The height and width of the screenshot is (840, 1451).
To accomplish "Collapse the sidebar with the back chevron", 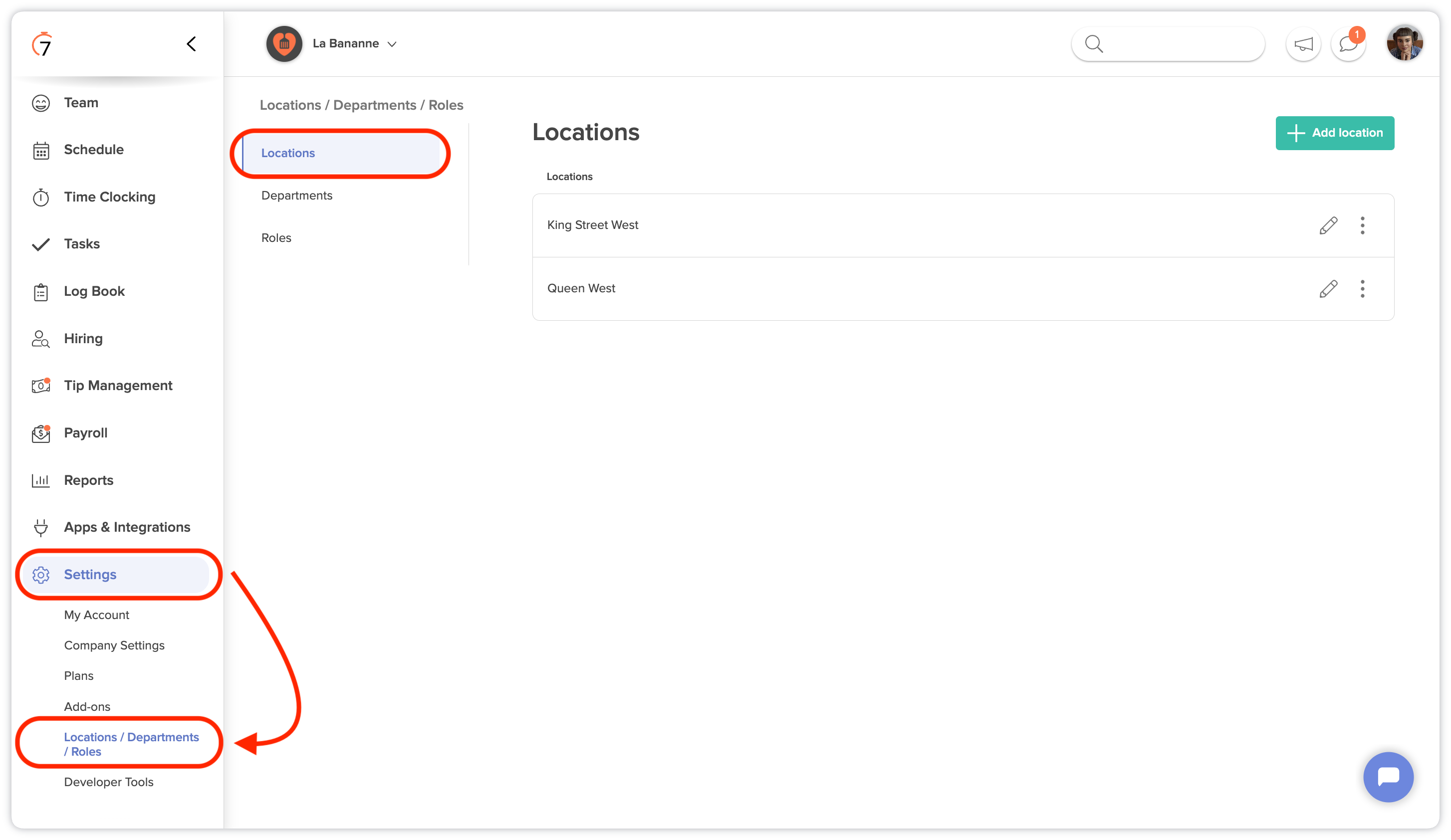I will point(191,44).
